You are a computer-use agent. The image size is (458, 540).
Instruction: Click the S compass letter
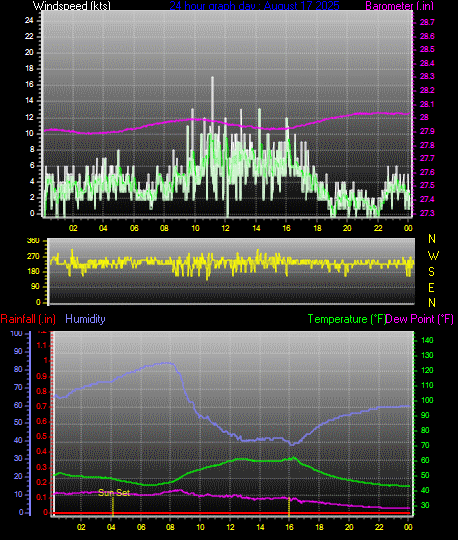click(x=431, y=272)
